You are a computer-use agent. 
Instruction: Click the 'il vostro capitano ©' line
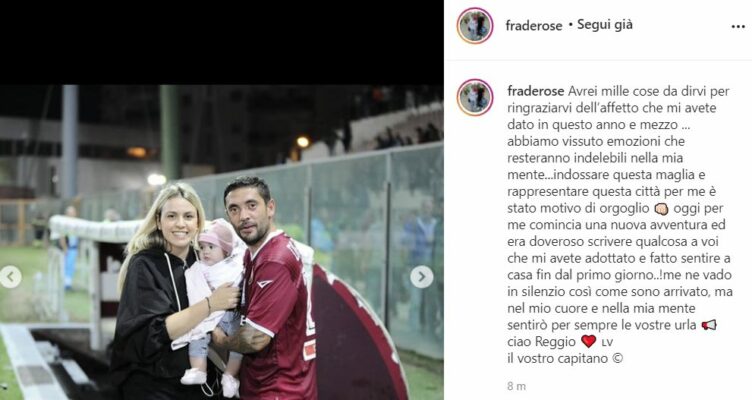coord(565,358)
